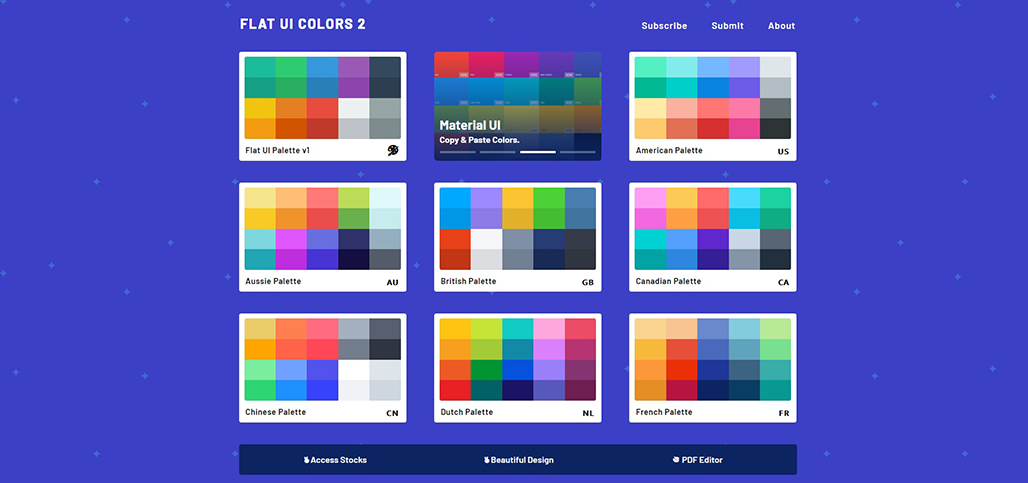Open the Subscribe page from the header
1028x483 pixels.
[x=664, y=26]
